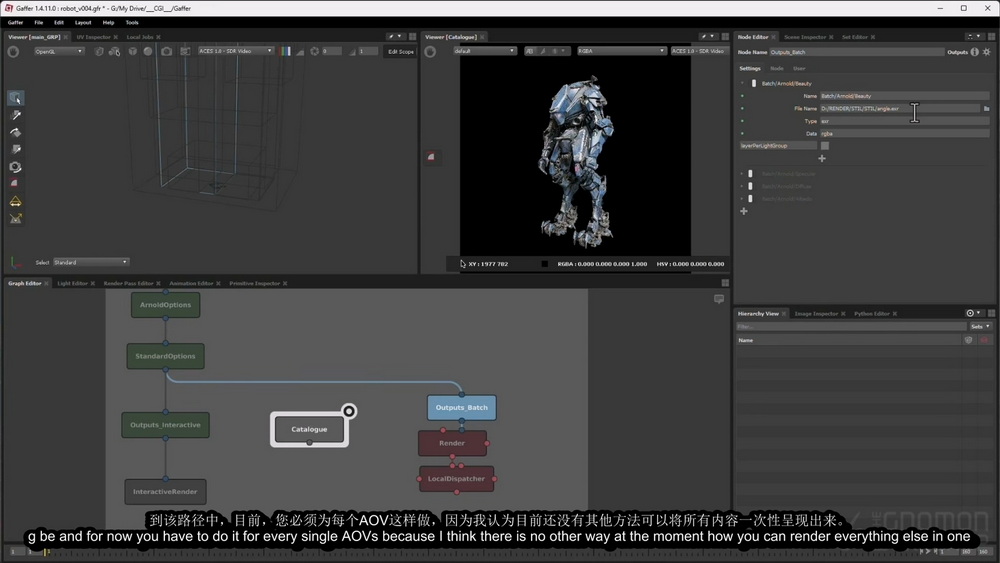Click pause hand icon in Catalogue viewer

click(430, 52)
